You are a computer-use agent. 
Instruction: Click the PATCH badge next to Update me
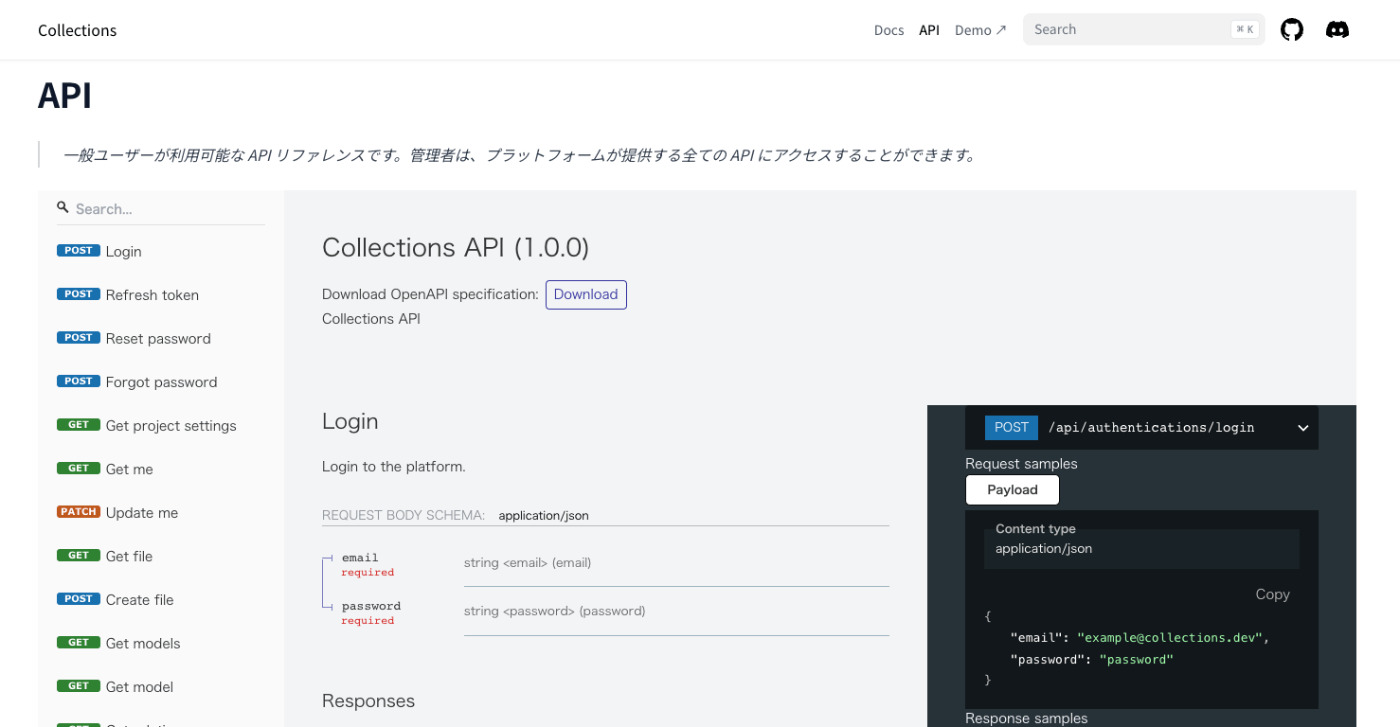[x=78, y=512]
